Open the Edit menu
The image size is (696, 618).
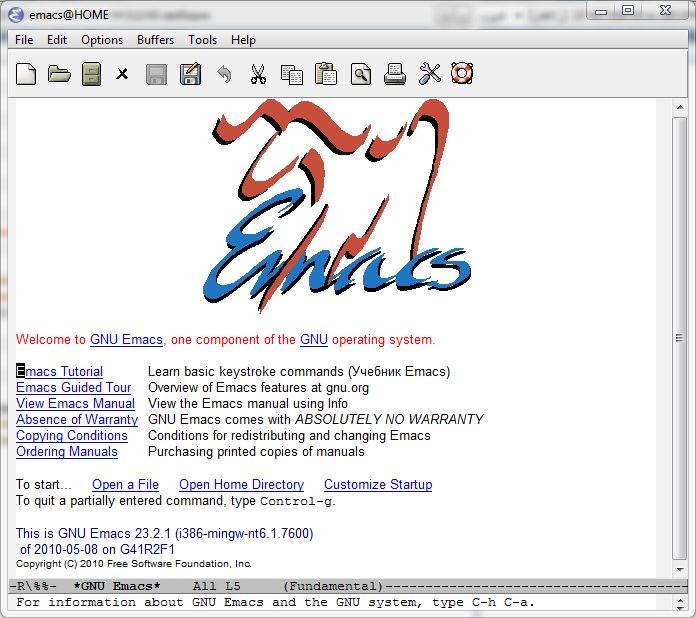click(x=57, y=40)
